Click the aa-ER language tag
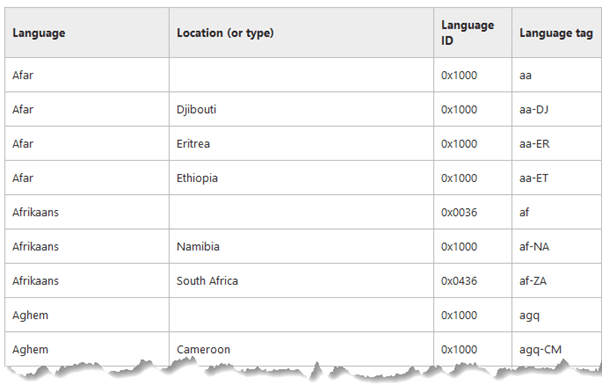 point(534,144)
